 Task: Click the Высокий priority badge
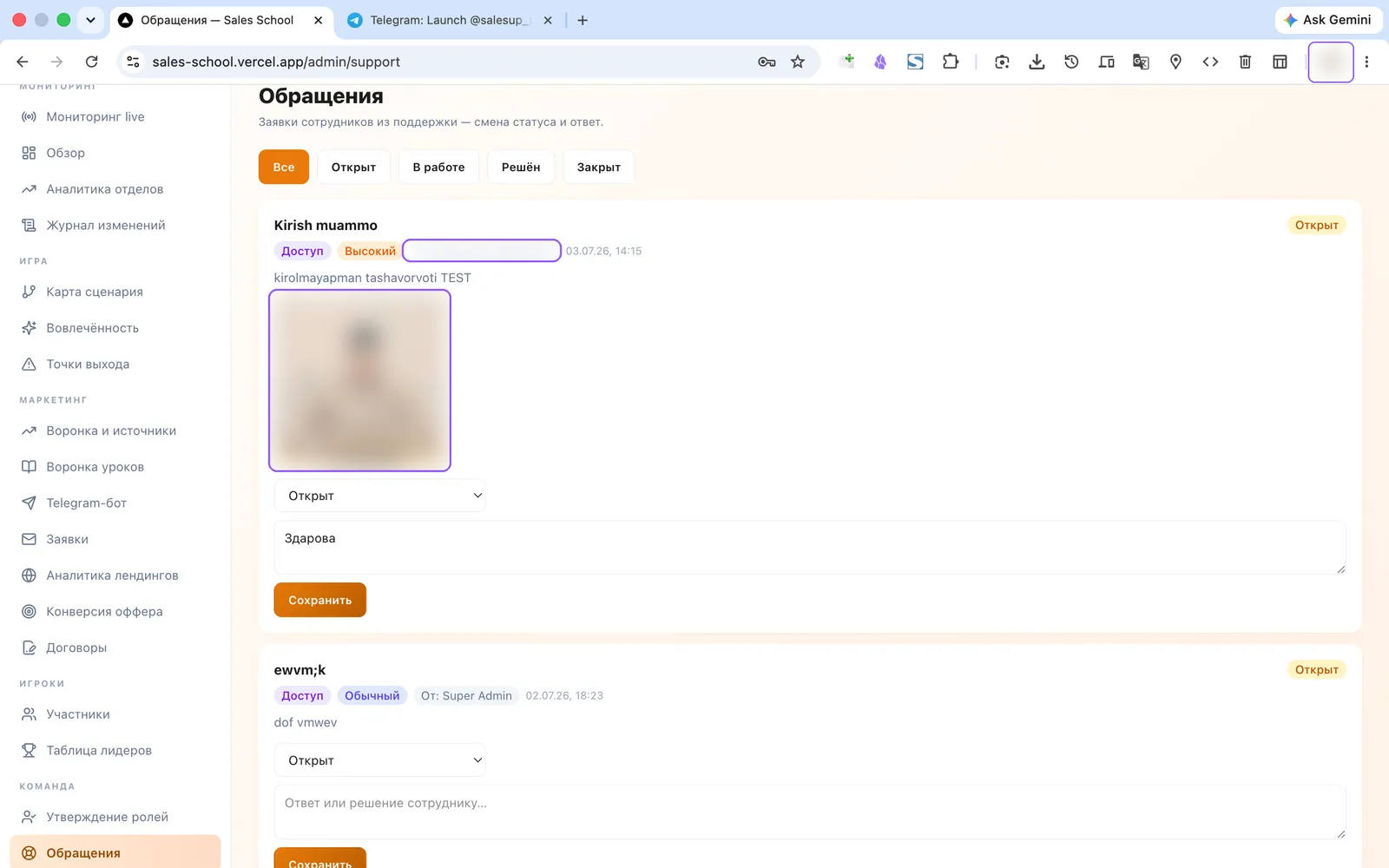(x=370, y=251)
